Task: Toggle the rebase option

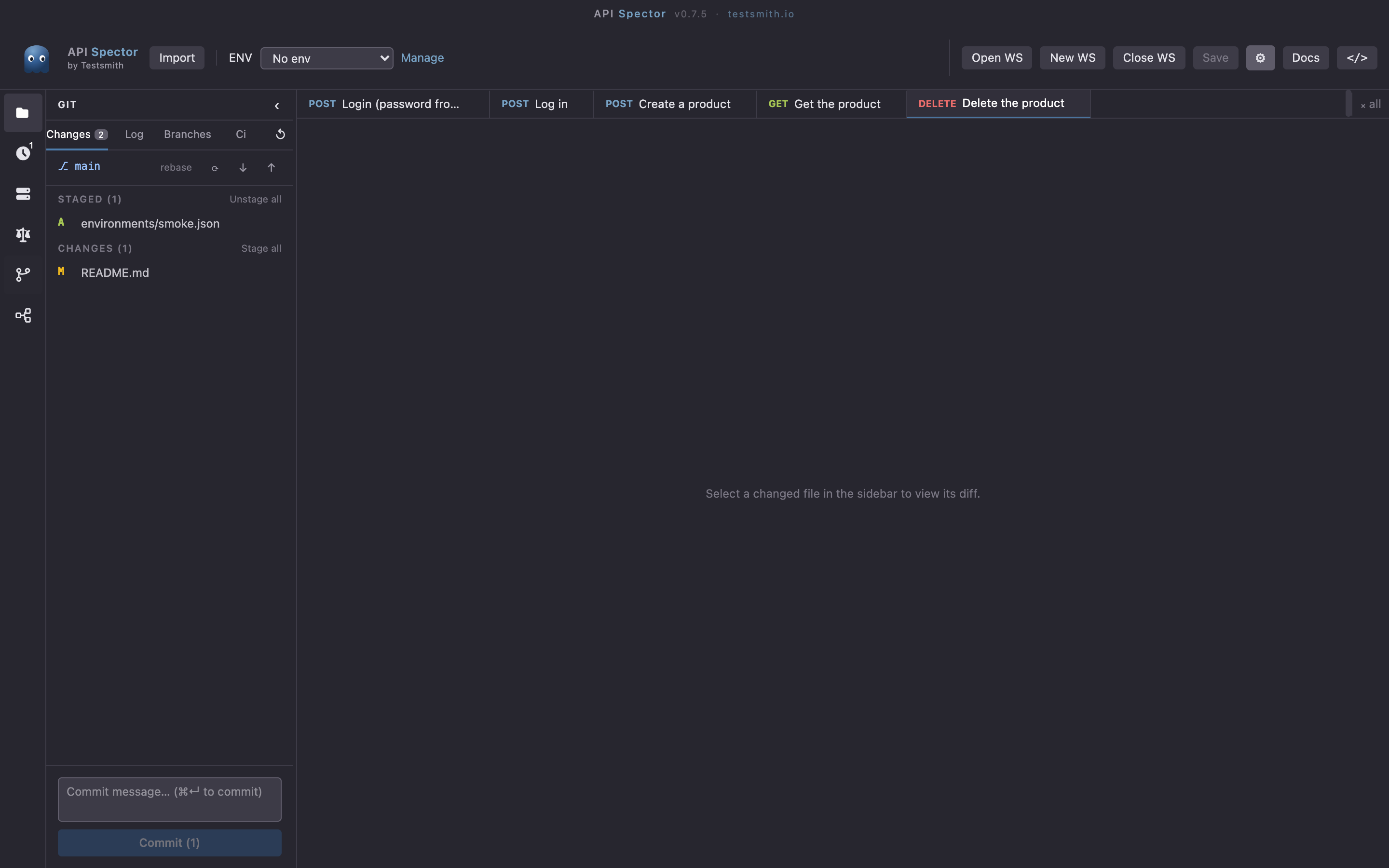Action: [176, 168]
